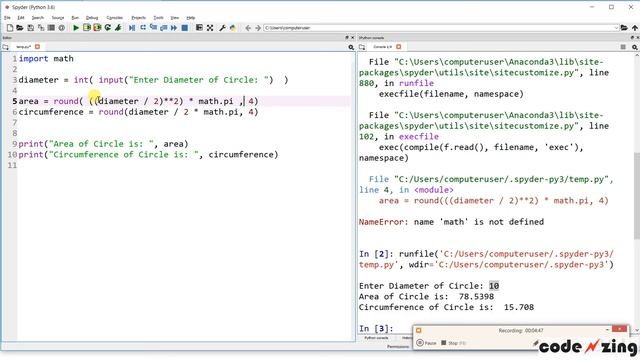Open the recorder annotation pencil tool
The height and width of the screenshot is (360, 640).
click(536, 343)
